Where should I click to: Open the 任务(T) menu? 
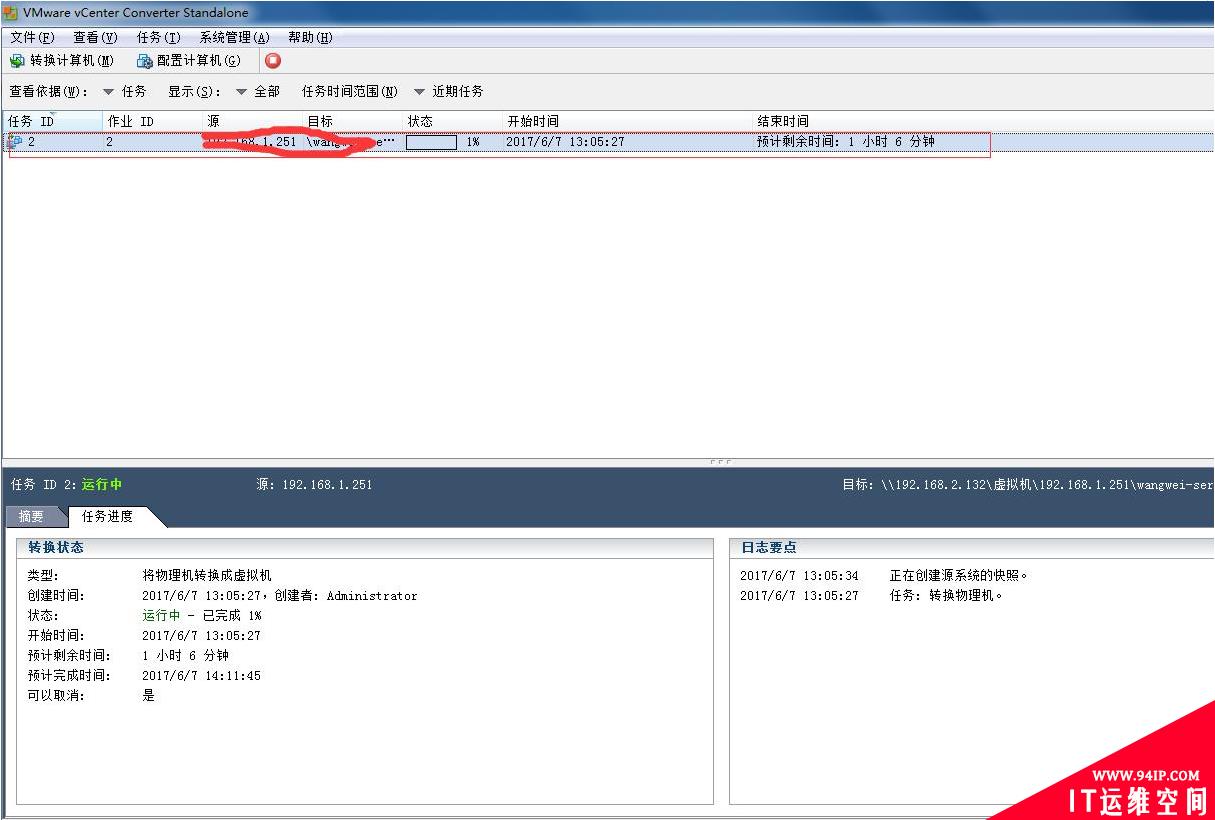[x=159, y=37]
